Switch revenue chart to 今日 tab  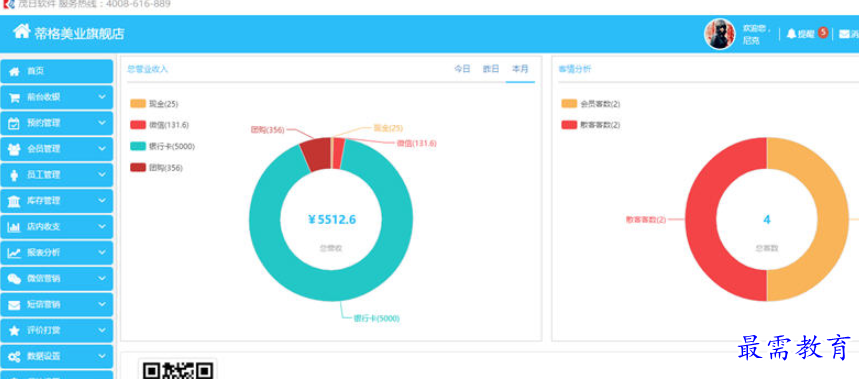coord(462,69)
